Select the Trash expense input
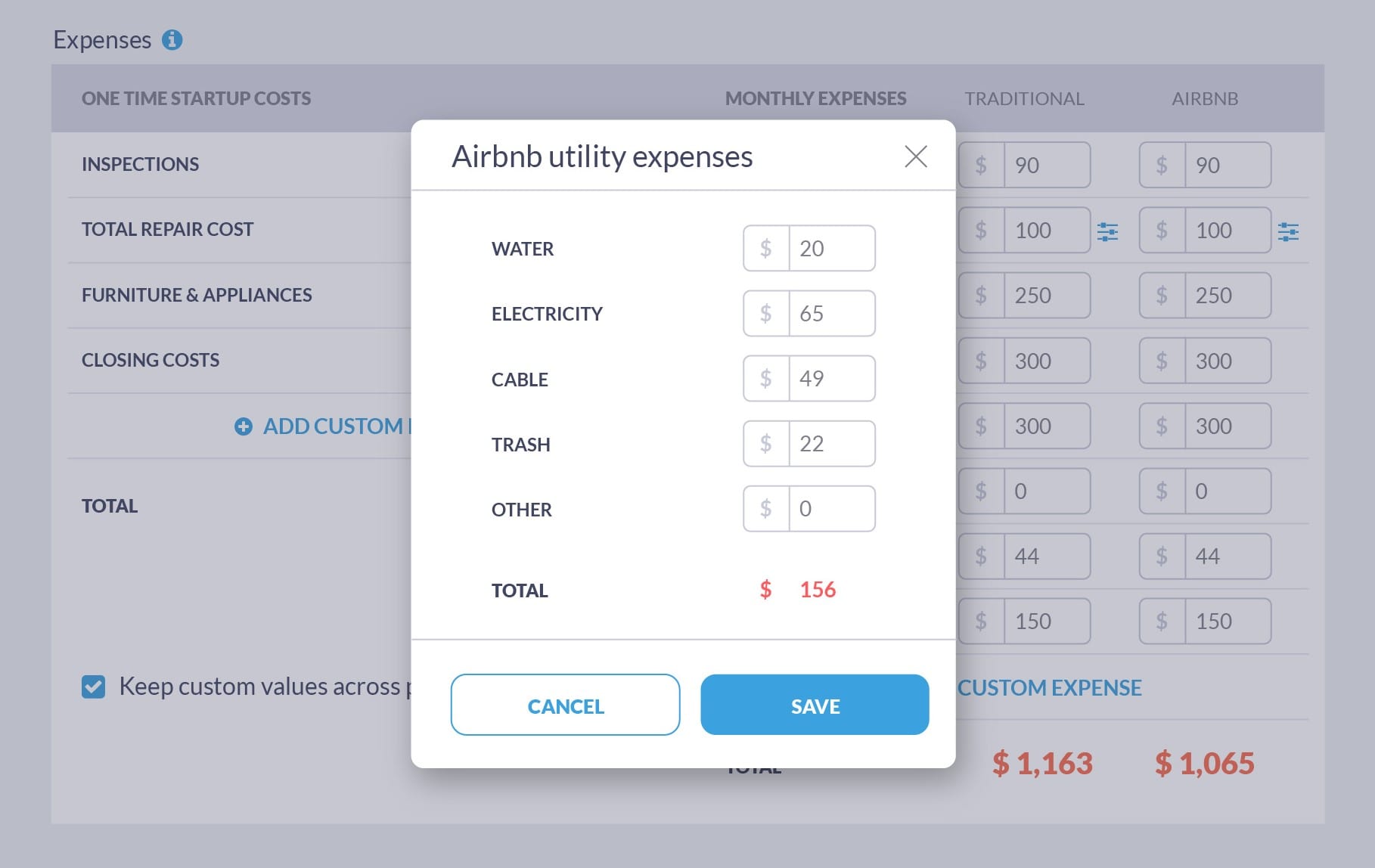This screenshot has height=868, width=1375. [x=831, y=444]
